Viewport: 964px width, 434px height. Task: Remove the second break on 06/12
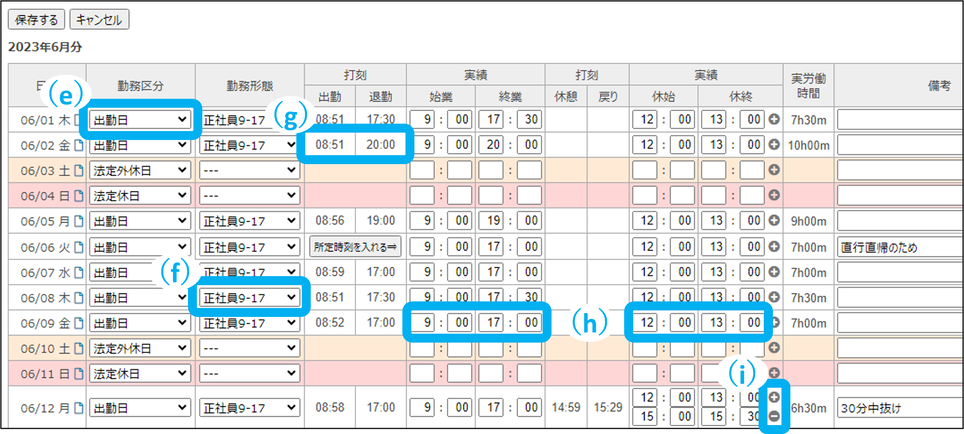(774, 416)
